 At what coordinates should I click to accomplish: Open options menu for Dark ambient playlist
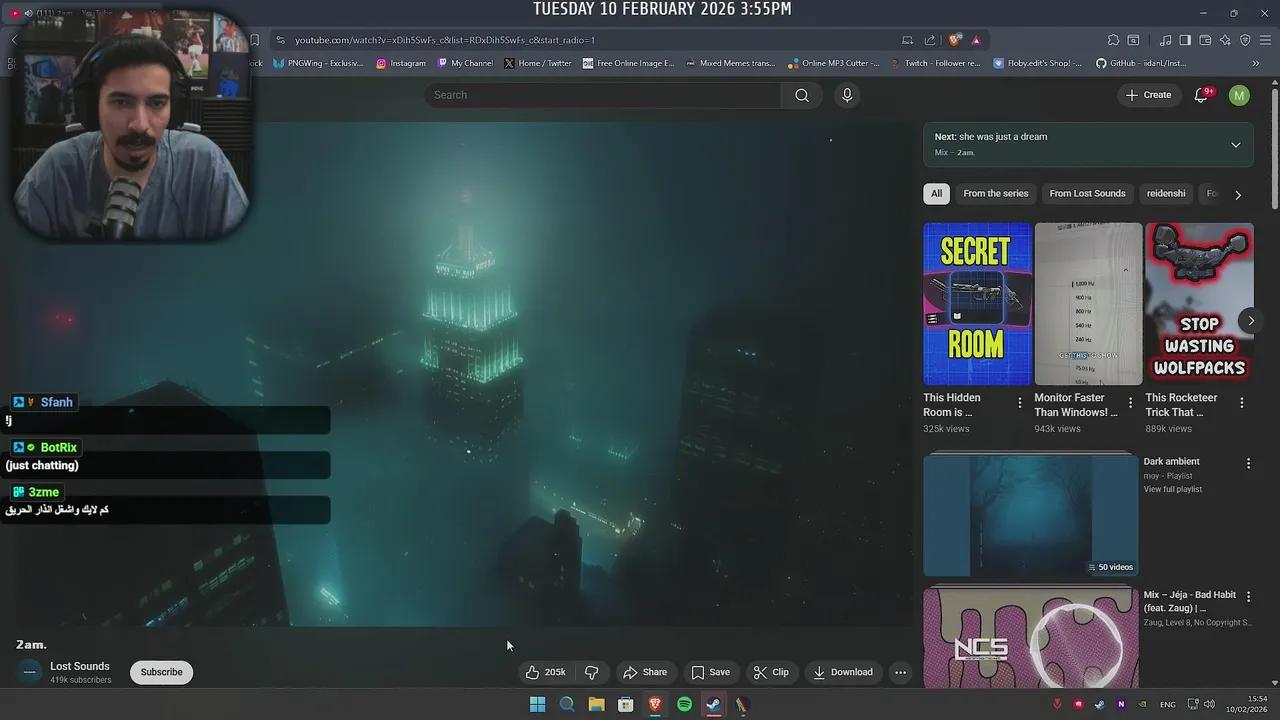[x=1248, y=463]
